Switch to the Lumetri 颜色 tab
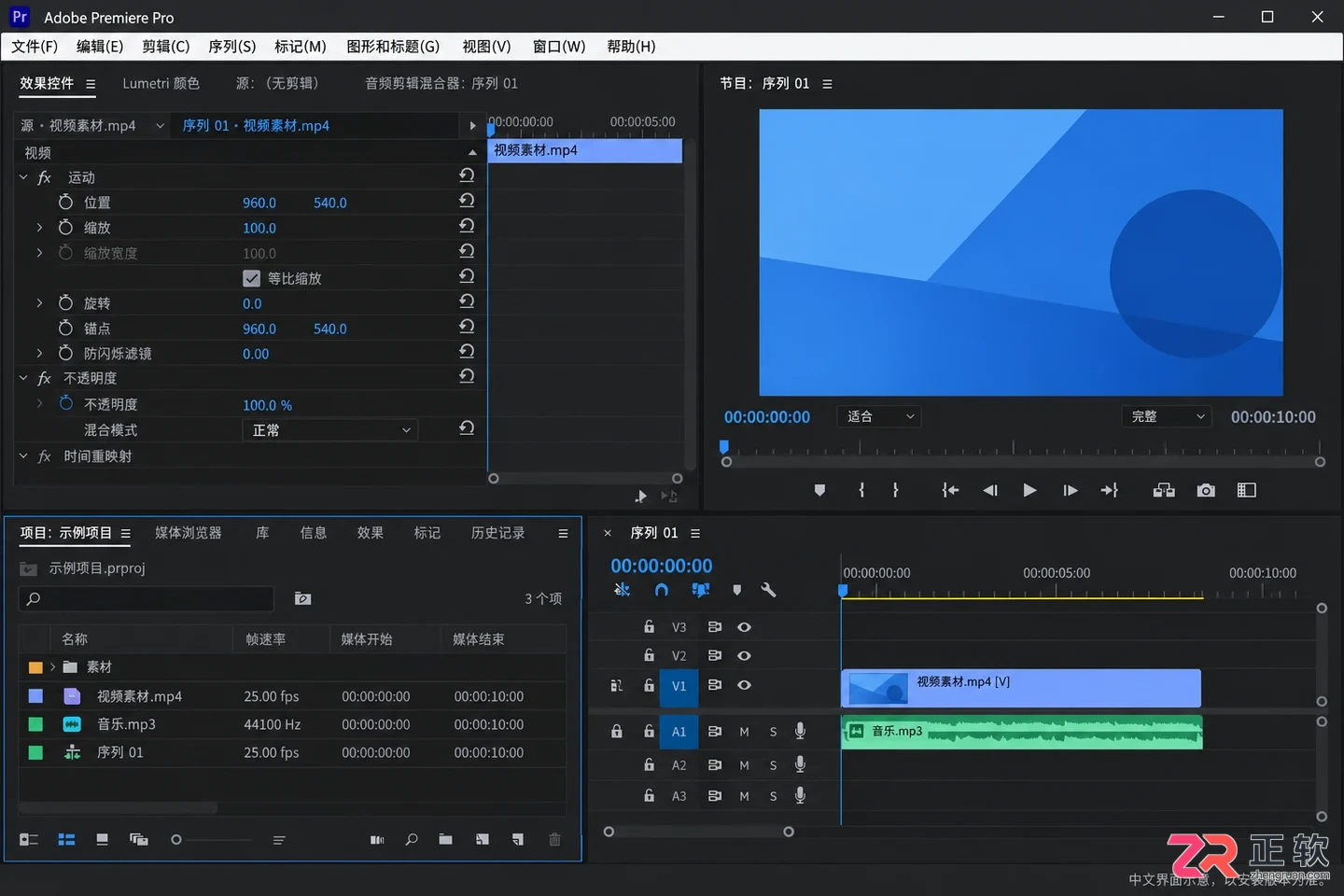Image resolution: width=1344 pixels, height=896 pixels. [x=161, y=83]
